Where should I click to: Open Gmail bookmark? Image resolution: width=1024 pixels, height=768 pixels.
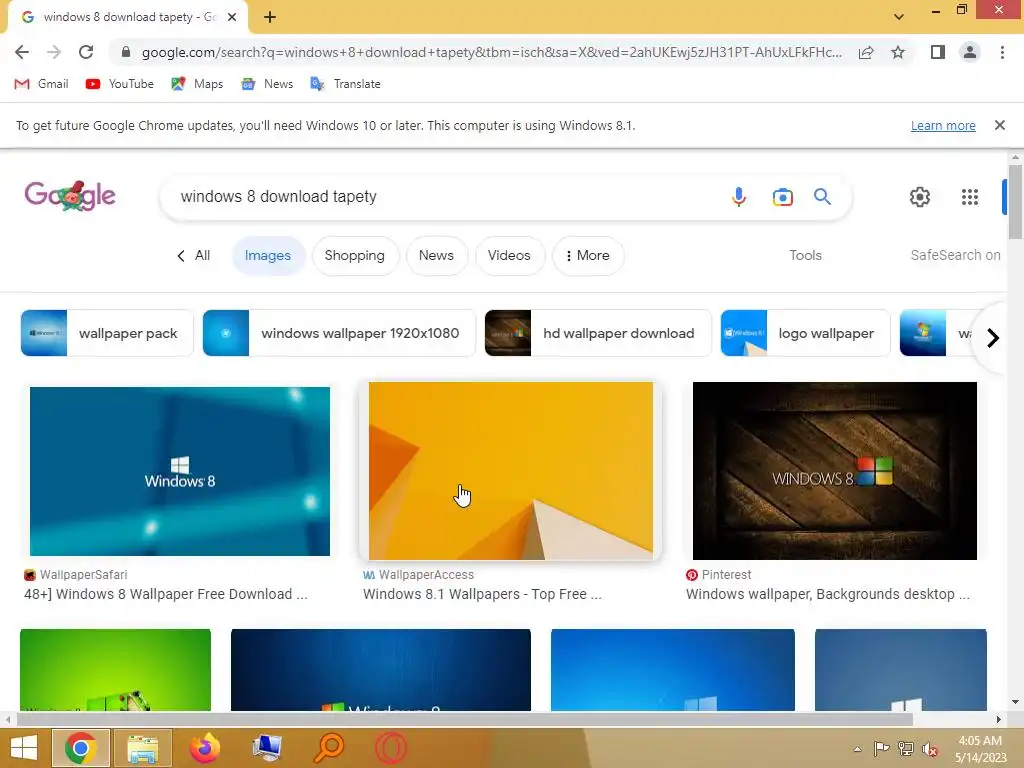[x=41, y=84]
